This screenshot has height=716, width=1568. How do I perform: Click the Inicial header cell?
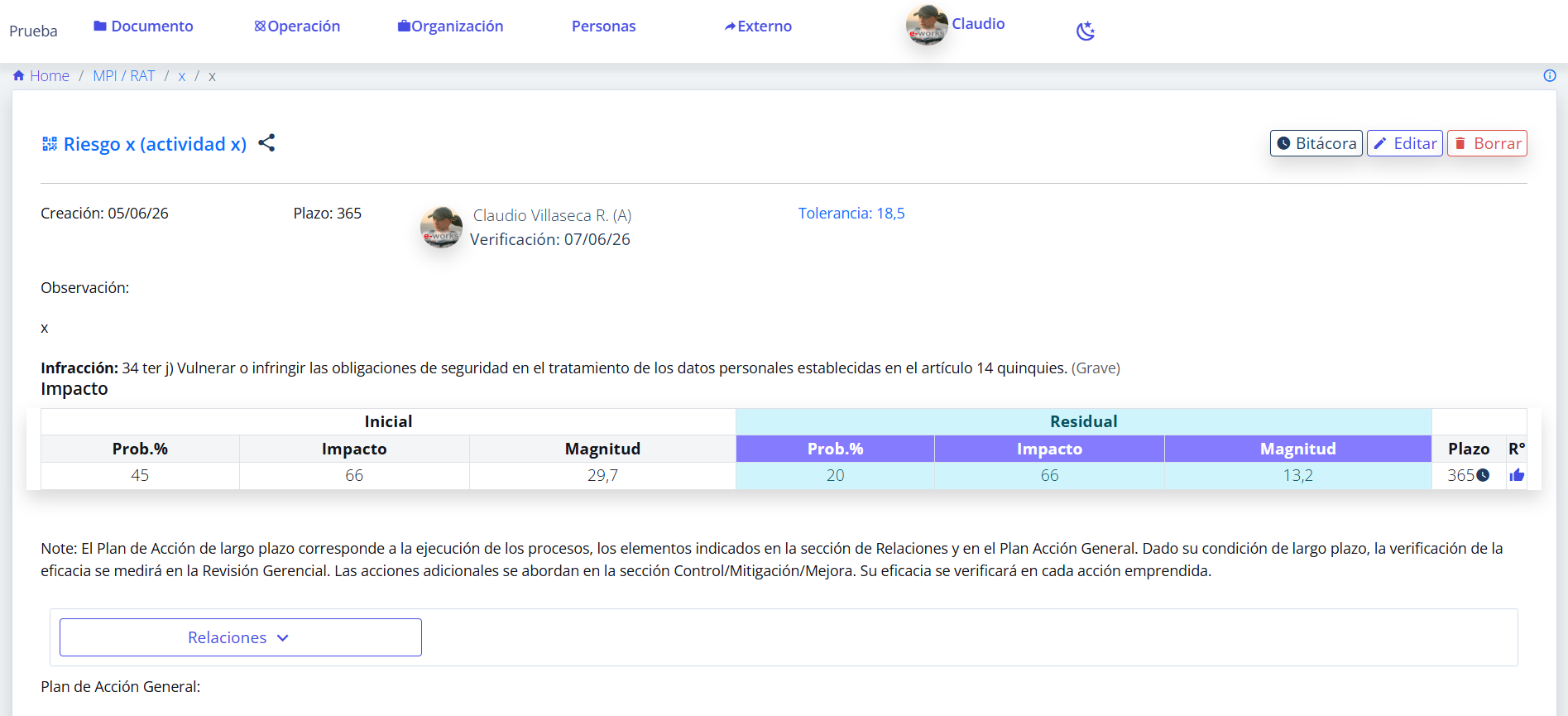[x=388, y=421]
